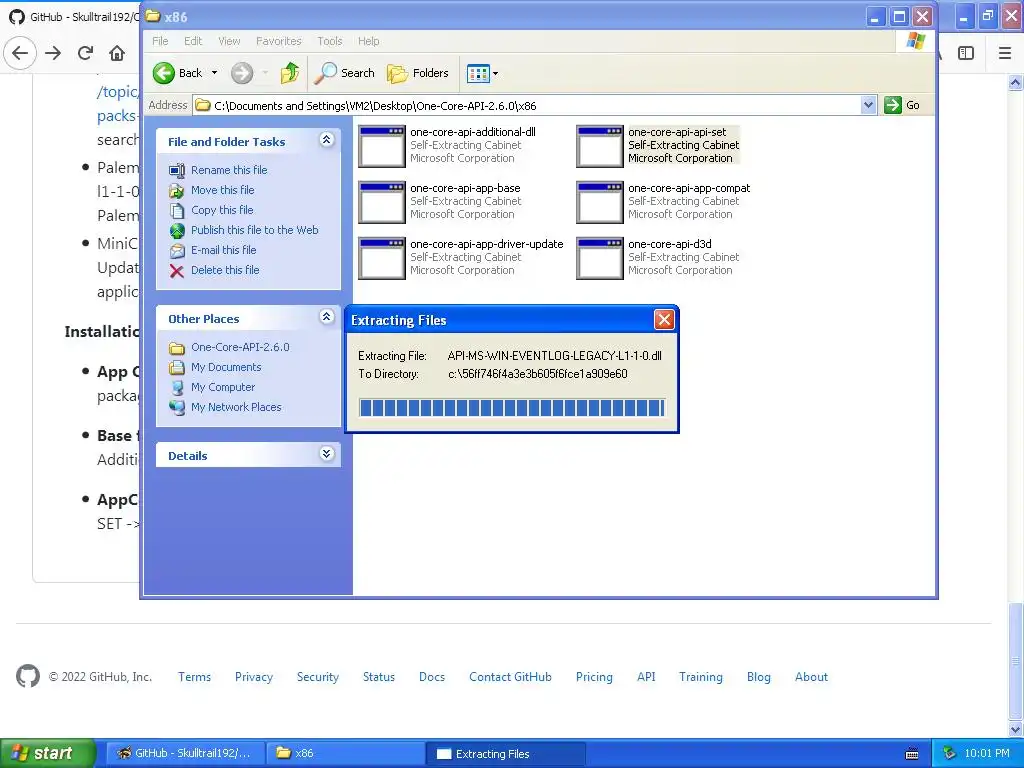Open One-Core-API-2.6.0 folder link
This screenshot has width=1024, height=768.
click(240, 347)
